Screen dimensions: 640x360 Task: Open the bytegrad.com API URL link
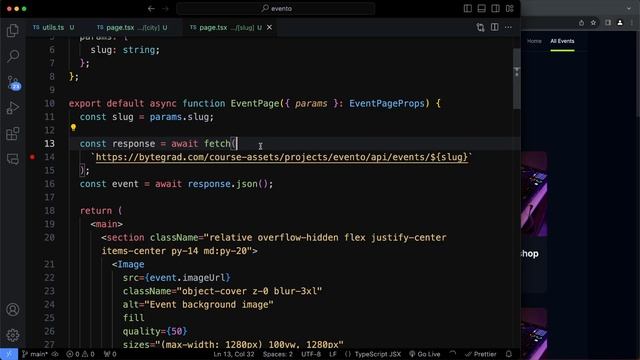pos(282,157)
